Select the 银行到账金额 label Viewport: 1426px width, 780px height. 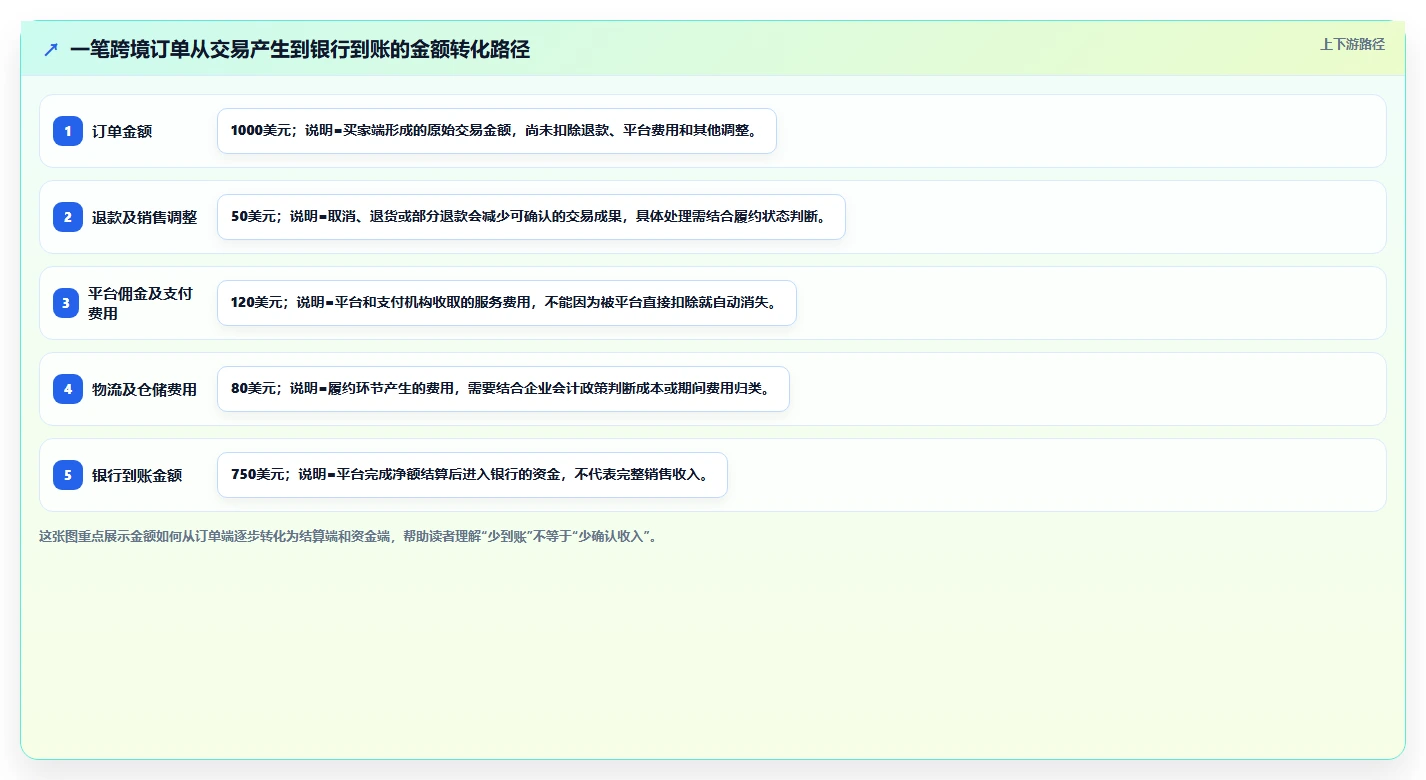137,475
